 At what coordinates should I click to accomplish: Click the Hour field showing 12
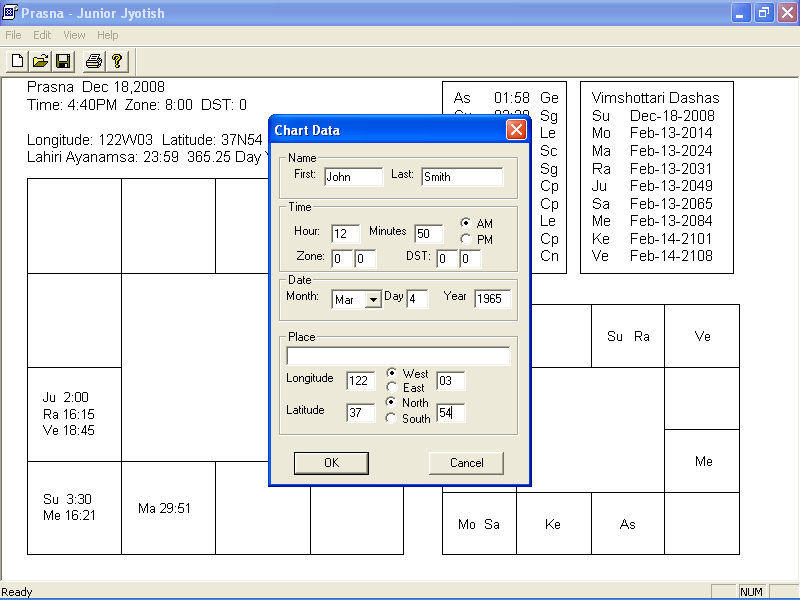coord(345,234)
